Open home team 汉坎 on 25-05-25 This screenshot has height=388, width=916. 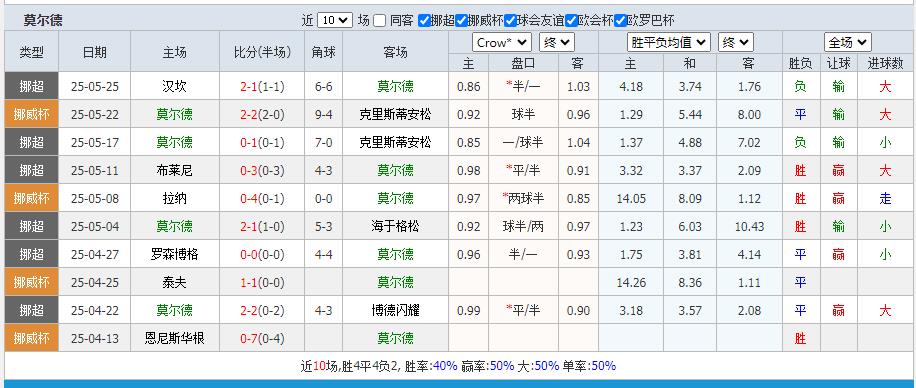(x=174, y=86)
